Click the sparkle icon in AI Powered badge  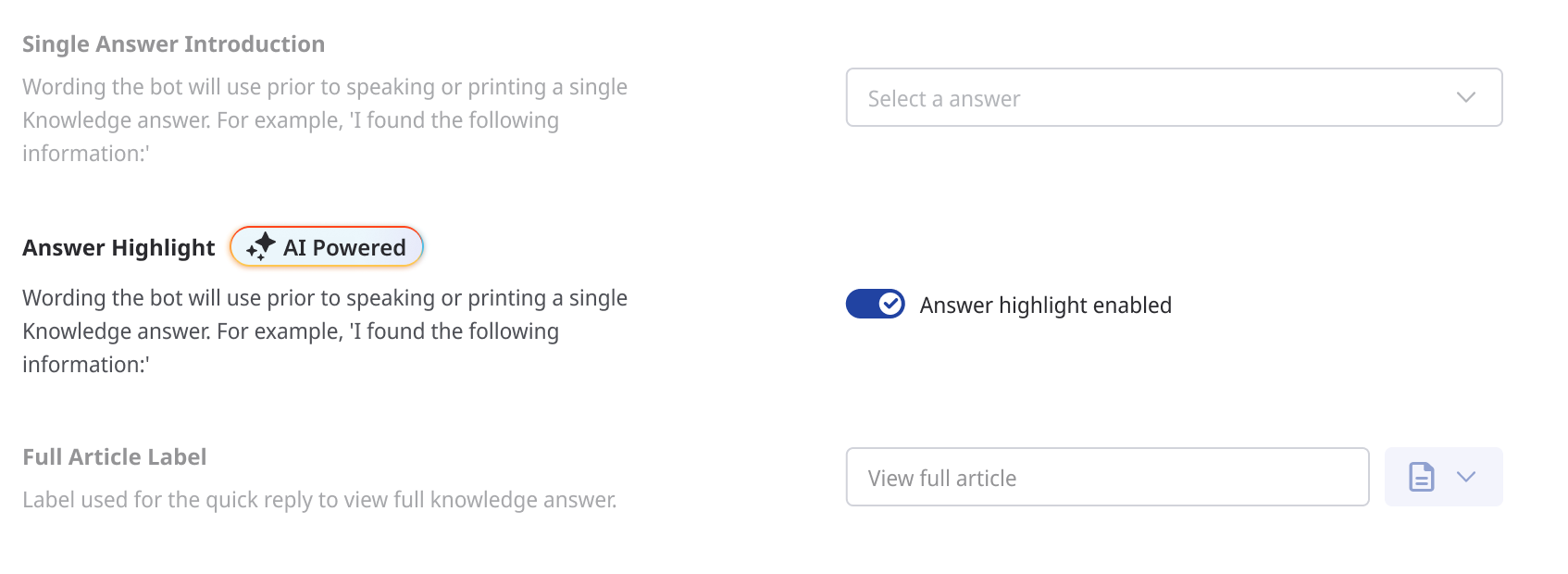(261, 246)
